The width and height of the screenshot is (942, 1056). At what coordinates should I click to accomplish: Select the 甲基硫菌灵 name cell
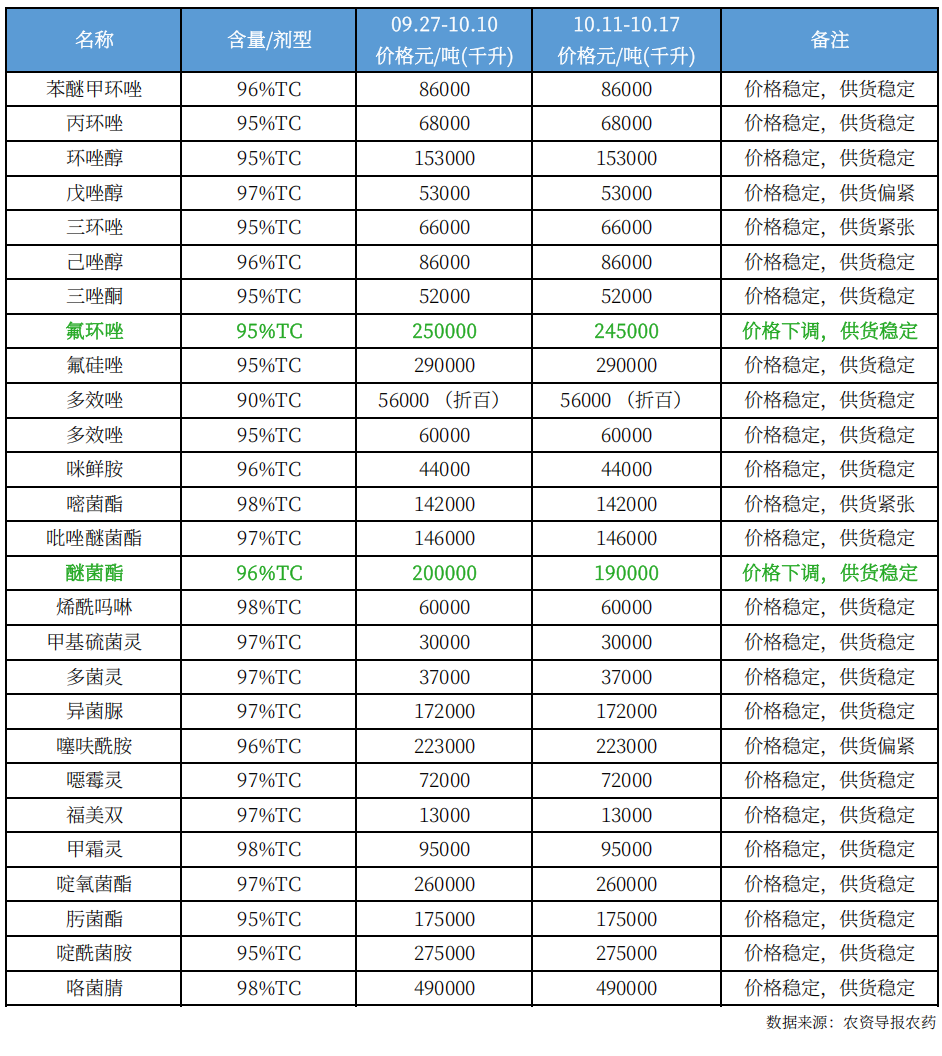tap(94, 642)
